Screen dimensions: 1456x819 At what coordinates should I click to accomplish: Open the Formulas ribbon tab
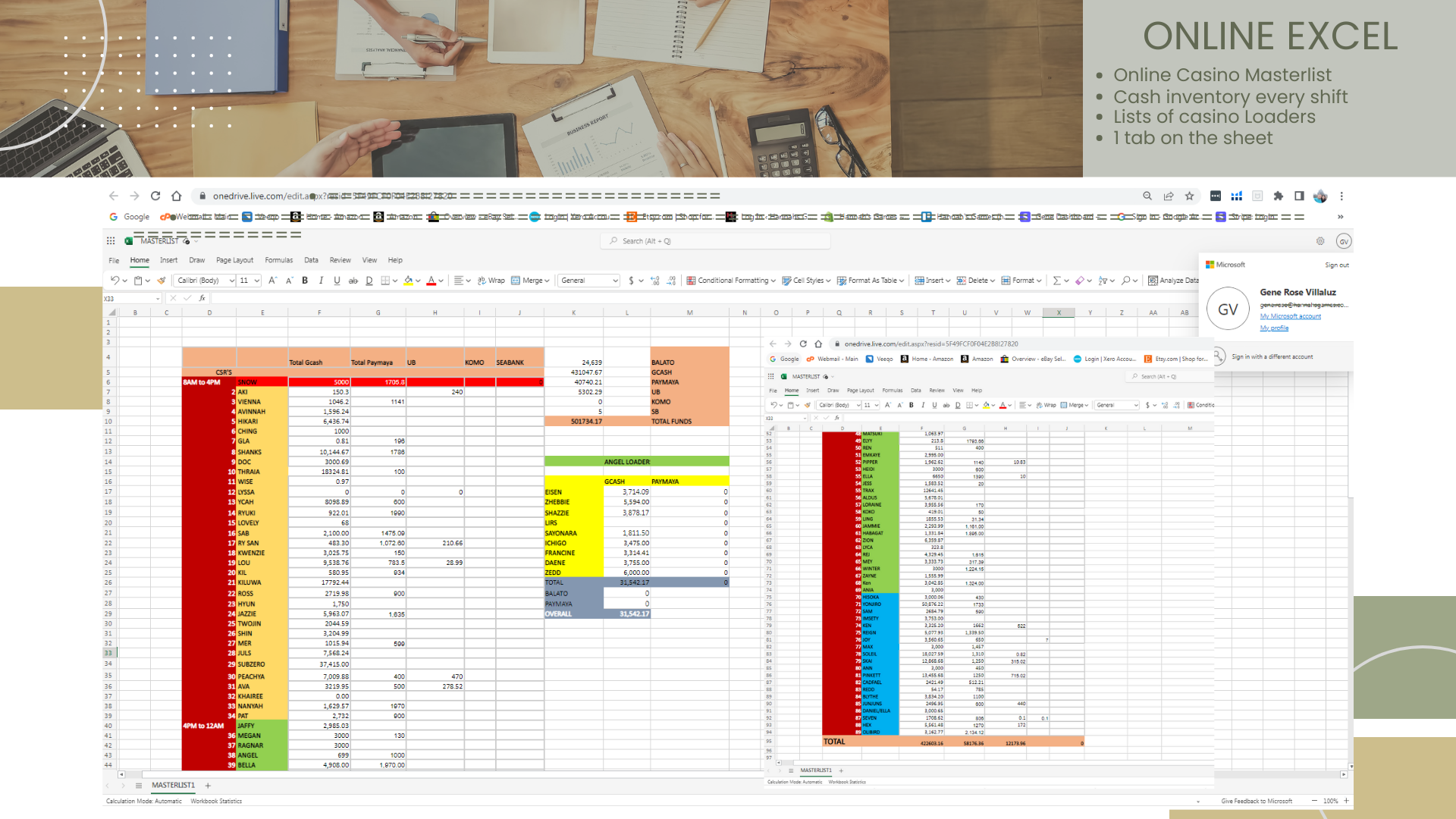(278, 260)
